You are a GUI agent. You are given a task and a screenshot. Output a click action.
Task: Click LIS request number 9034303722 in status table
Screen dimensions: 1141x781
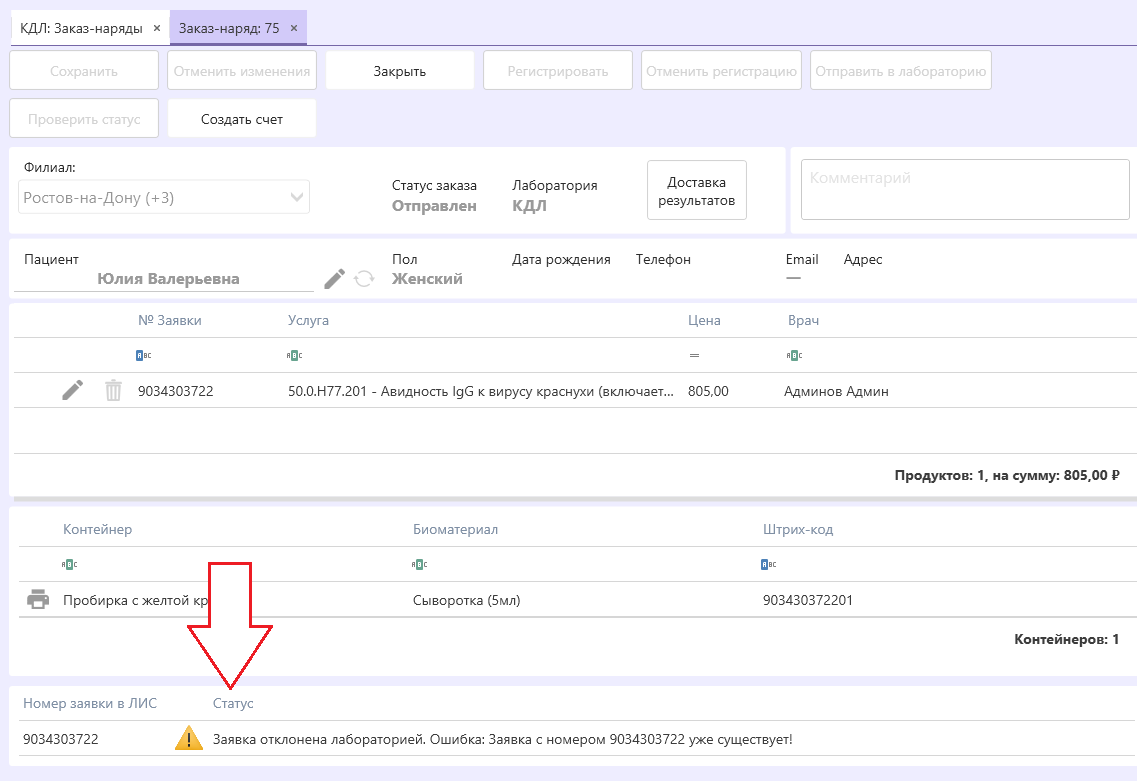tap(60, 739)
